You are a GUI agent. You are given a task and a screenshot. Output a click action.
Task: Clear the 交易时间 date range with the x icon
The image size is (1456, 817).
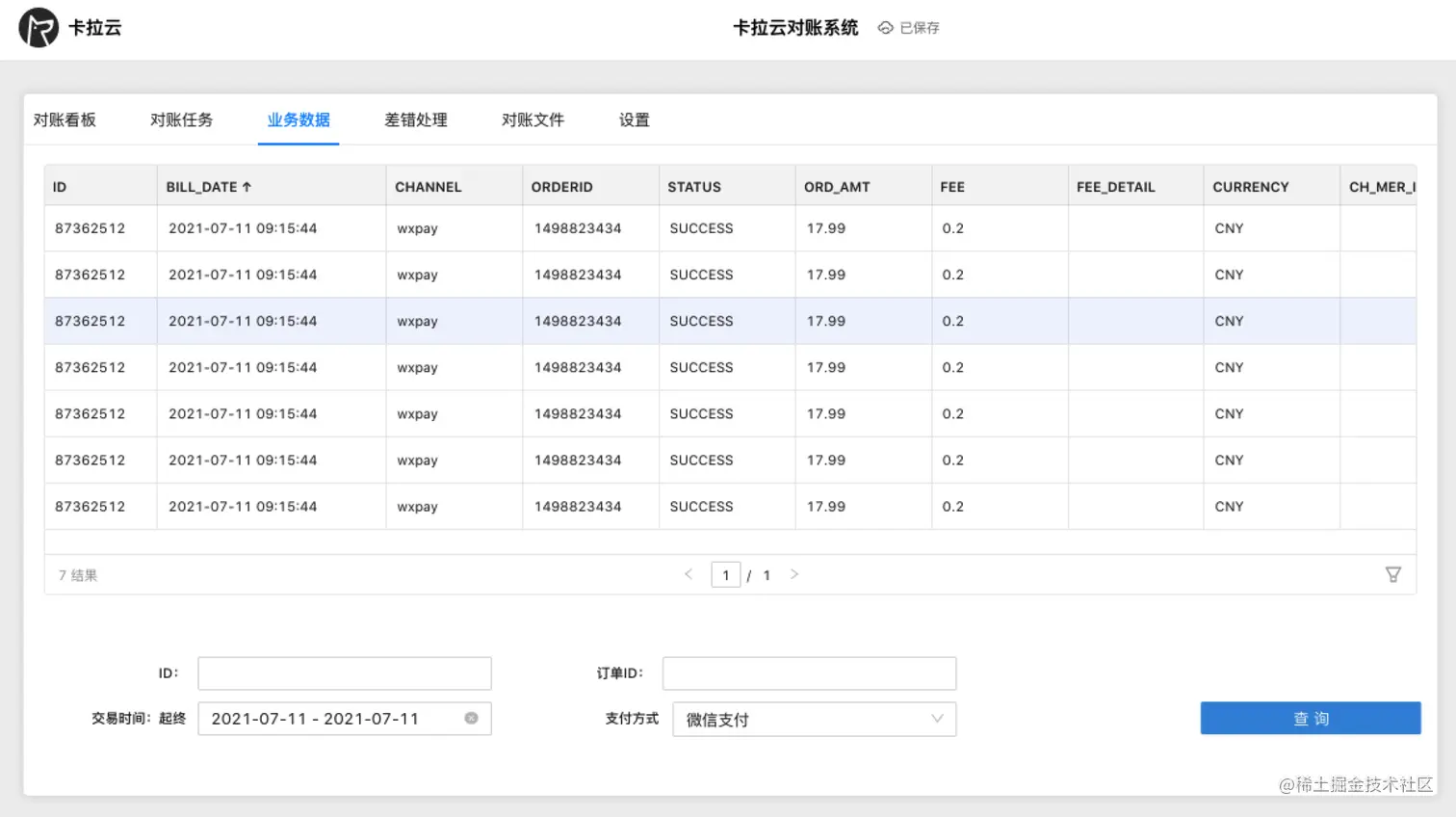click(471, 718)
